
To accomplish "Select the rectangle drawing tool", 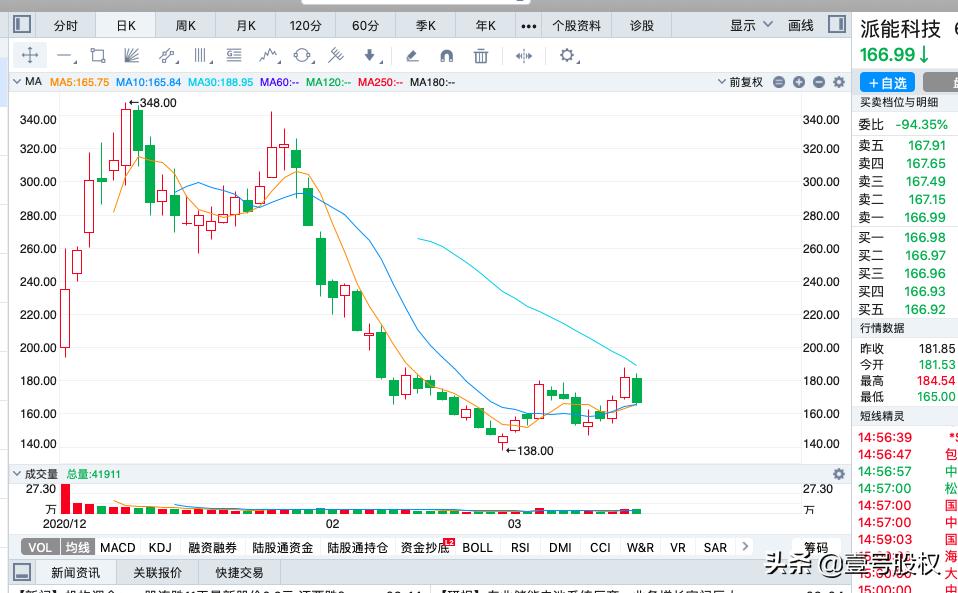I will click(x=97, y=55).
